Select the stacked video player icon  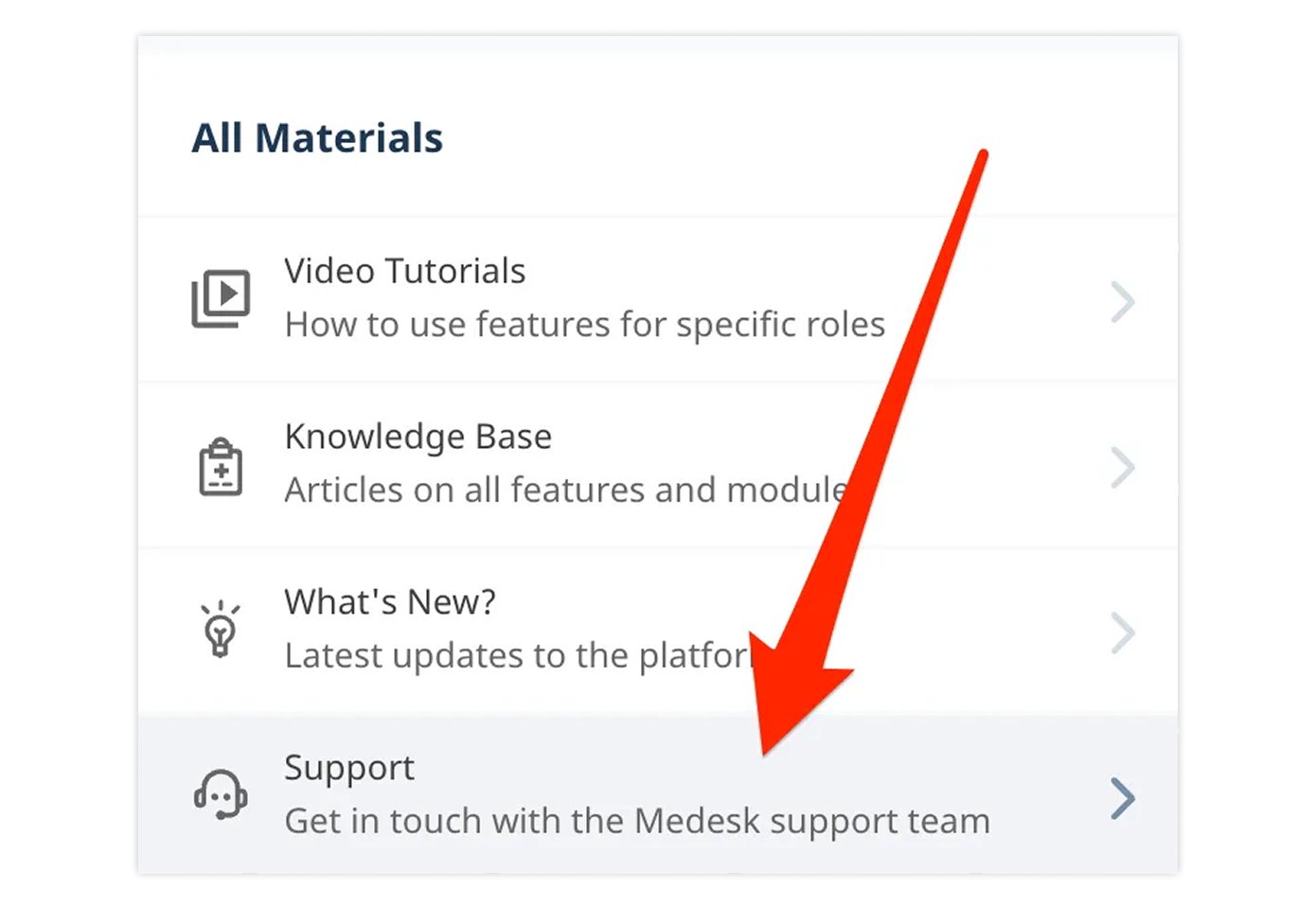[x=222, y=297]
